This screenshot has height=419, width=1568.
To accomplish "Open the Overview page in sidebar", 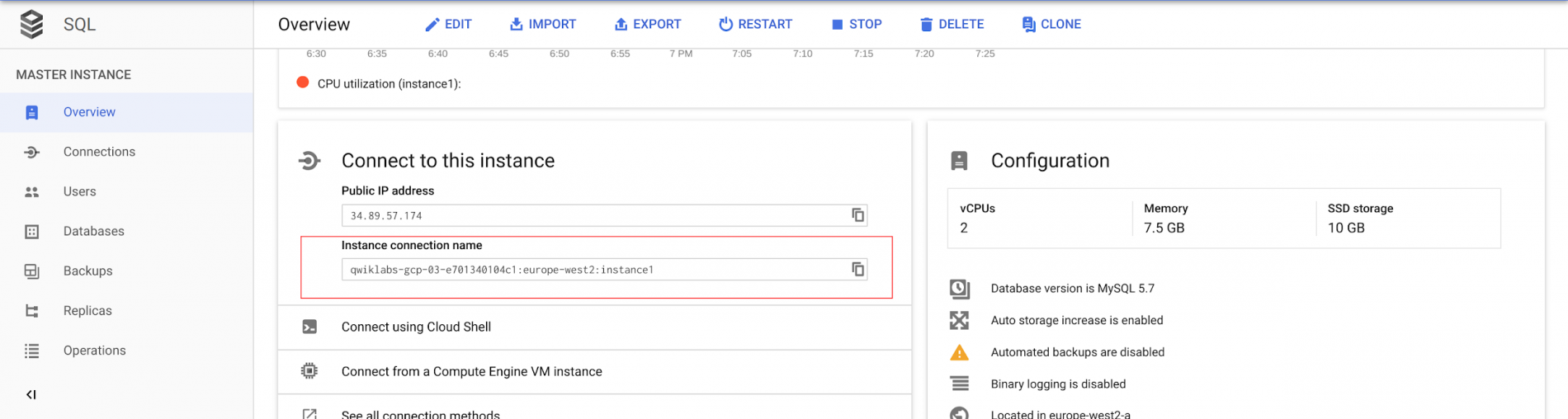I will (x=126, y=112).
